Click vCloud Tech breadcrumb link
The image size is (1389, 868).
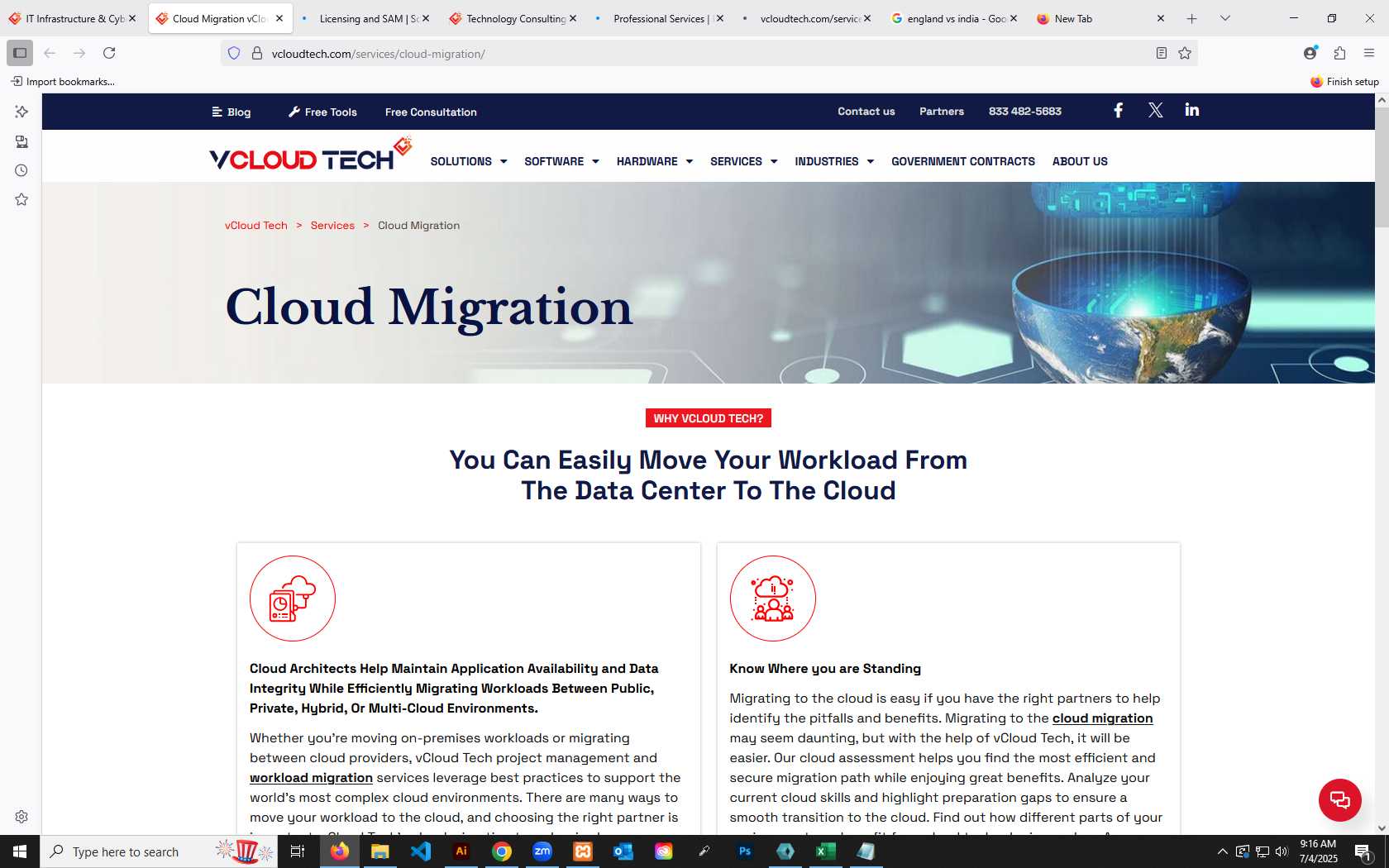tap(256, 225)
